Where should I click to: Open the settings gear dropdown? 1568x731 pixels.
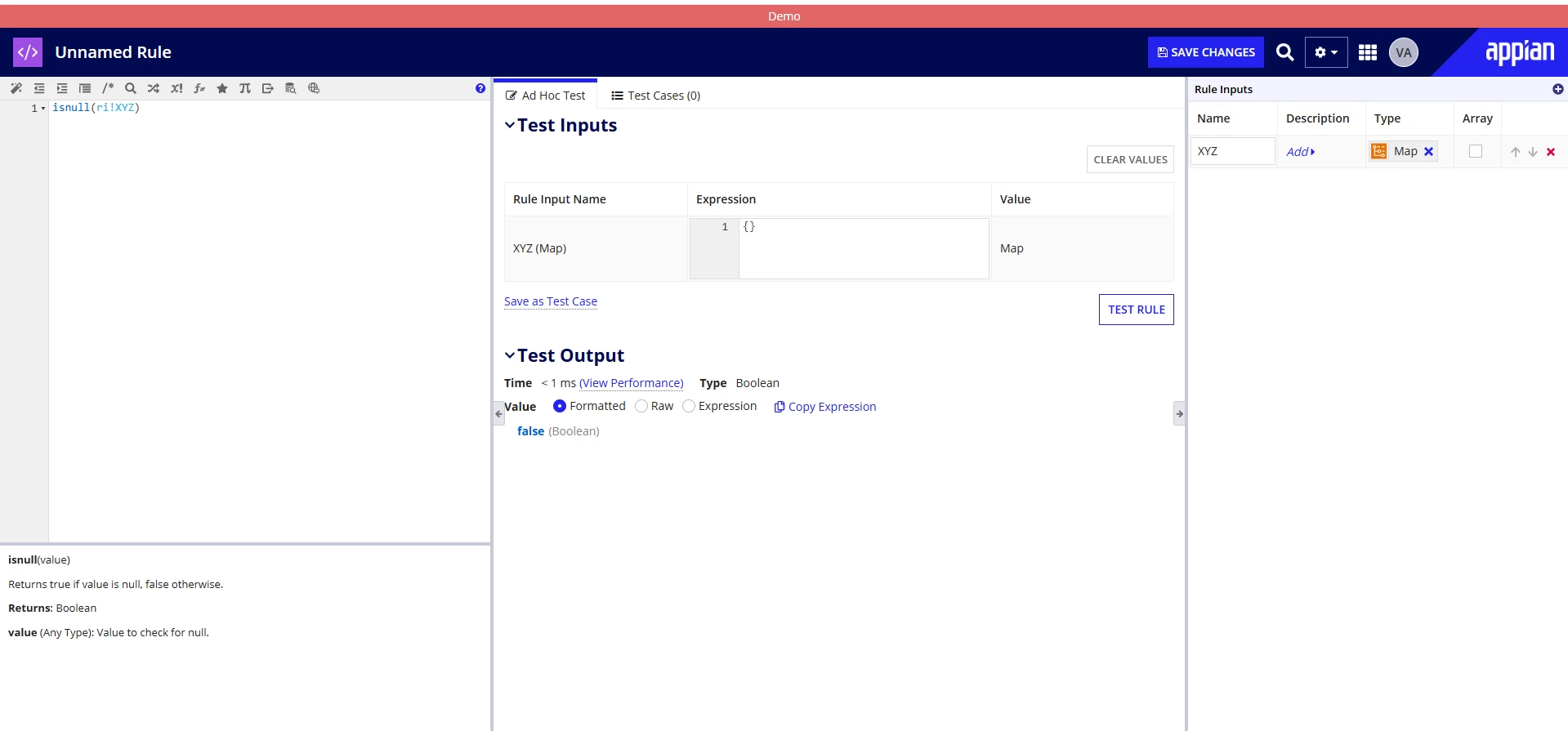(x=1326, y=52)
